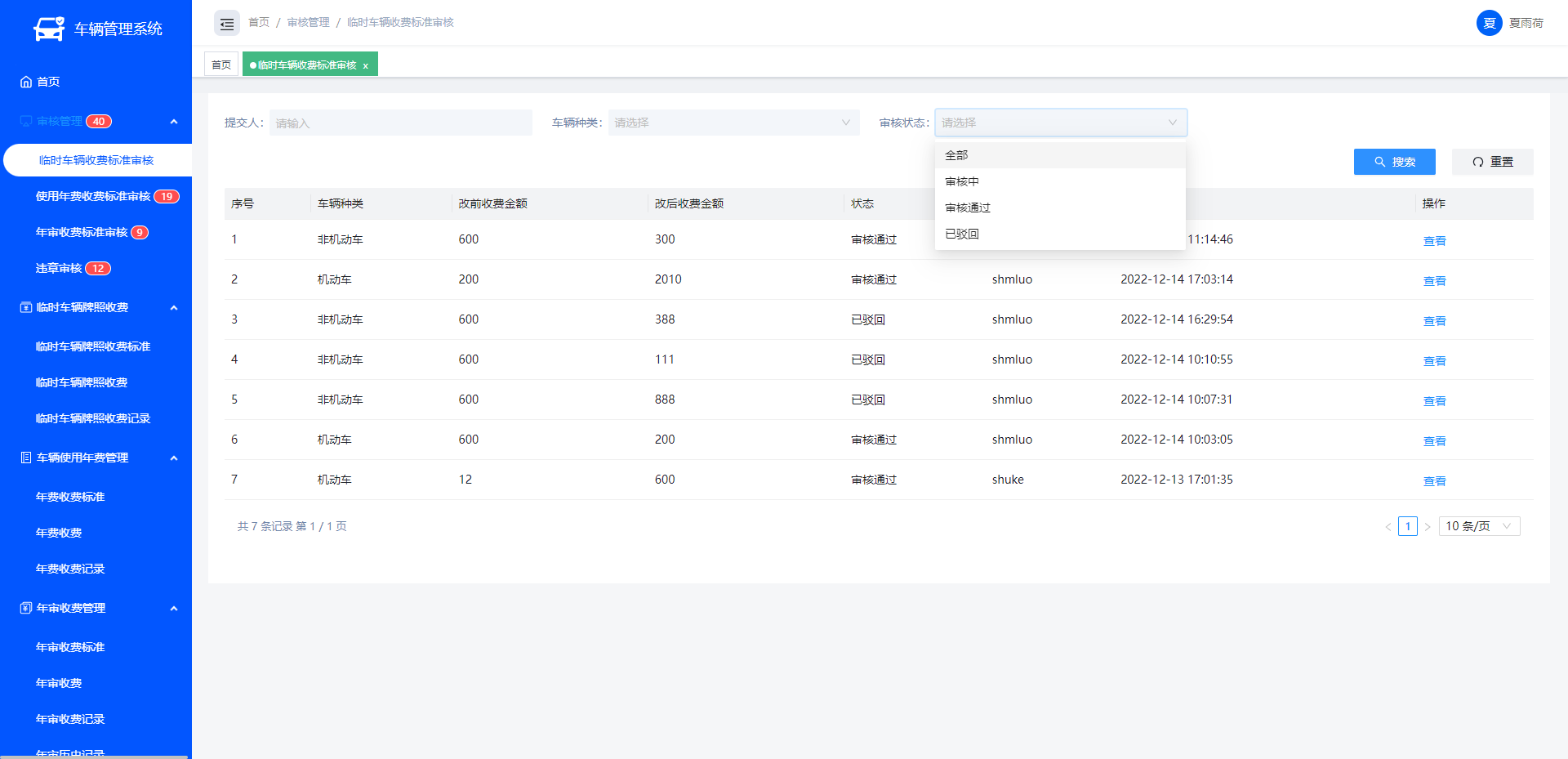Switch to the 首页 tab
1568x759 pixels.
tap(221, 65)
